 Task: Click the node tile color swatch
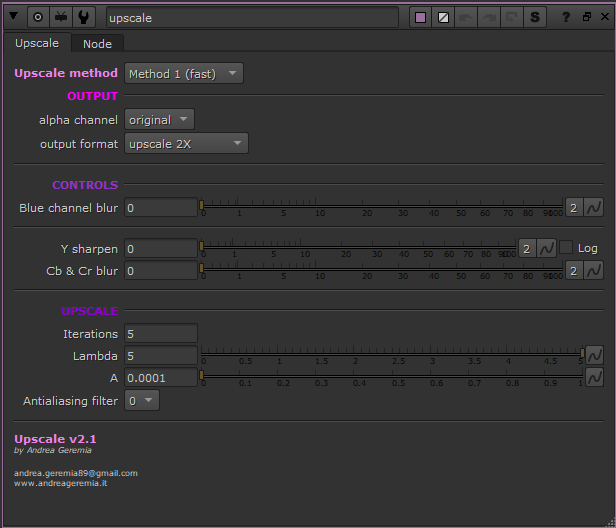tap(420, 17)
